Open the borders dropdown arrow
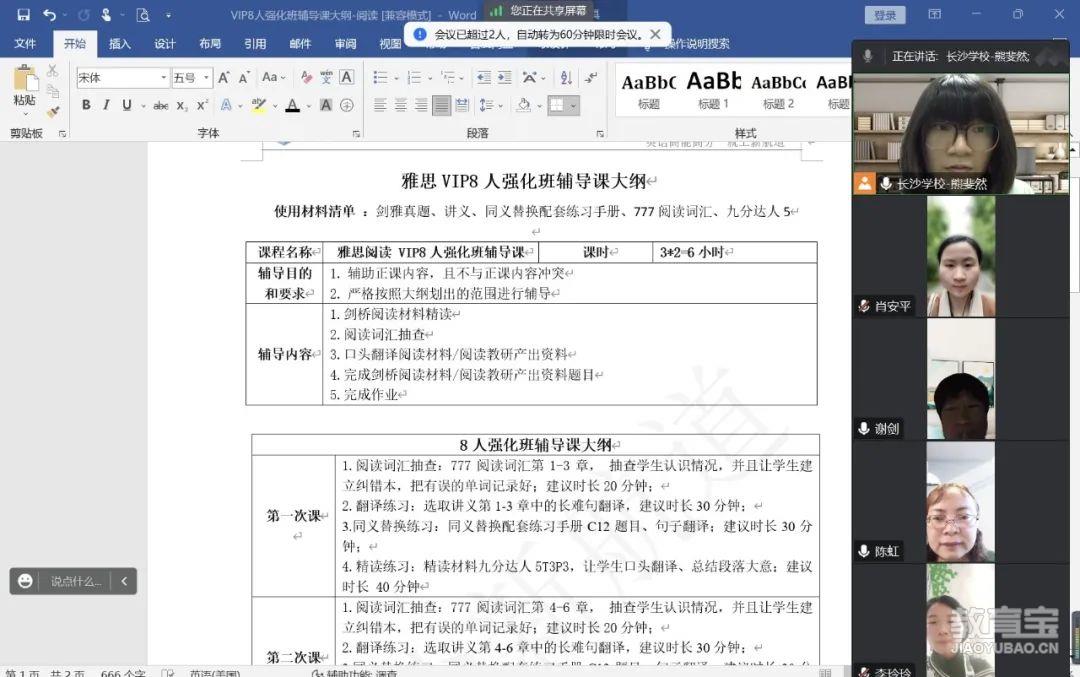Image resolution: width=1080 pixels, height=677 pixels. point(572,105)
